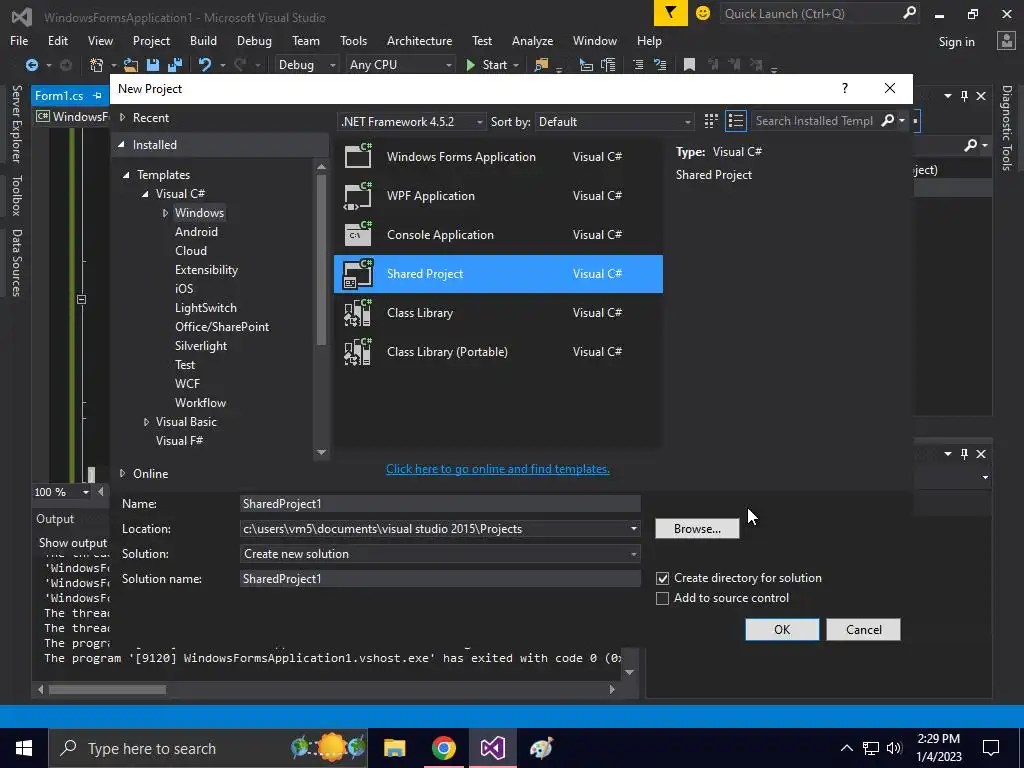Click the yellow notifications flag icon
The height and width of the screenshot is (768, 1024).
[671, 13]
